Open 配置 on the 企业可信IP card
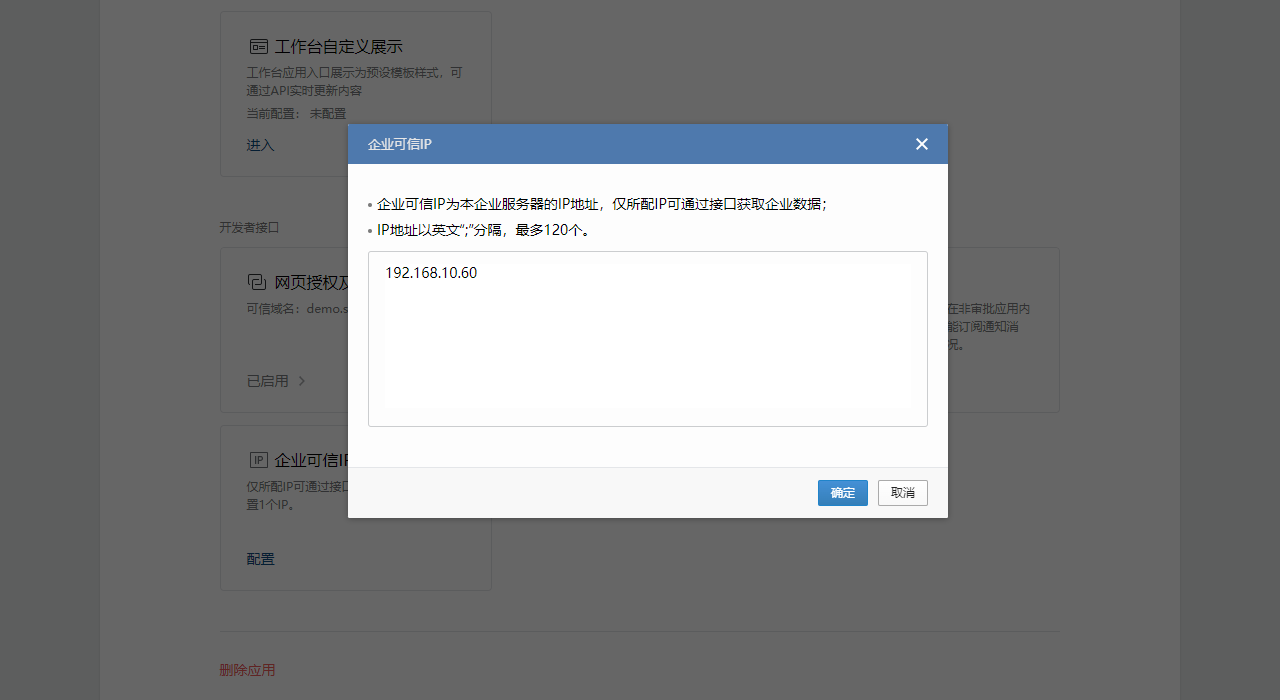Image resolution: width=1280 pixels, height=700 pixels. [x=260, y=559]
